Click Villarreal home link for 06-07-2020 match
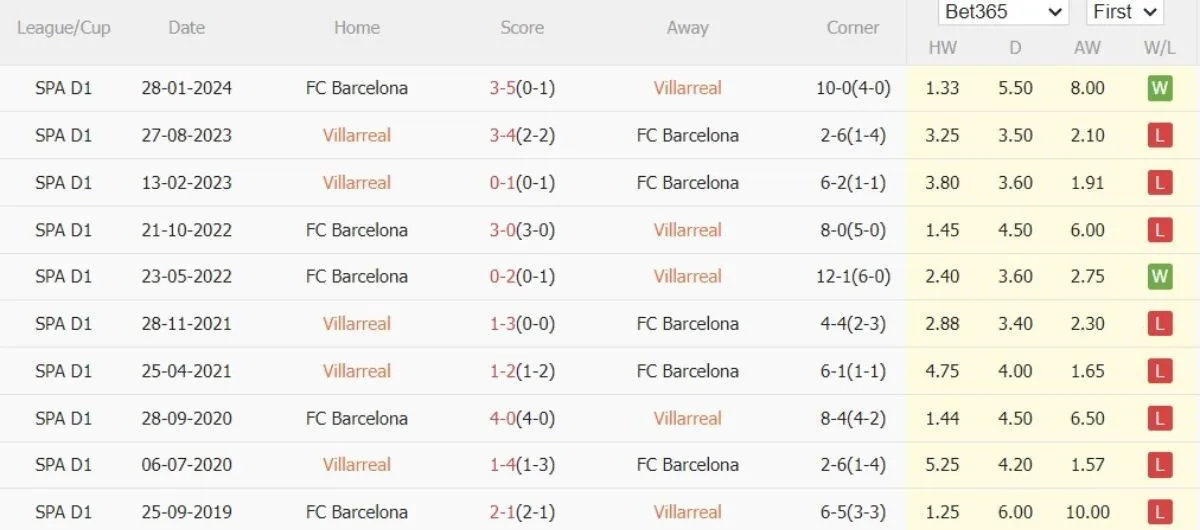This screenshot has width=1200, height=530. click(357, 465)
